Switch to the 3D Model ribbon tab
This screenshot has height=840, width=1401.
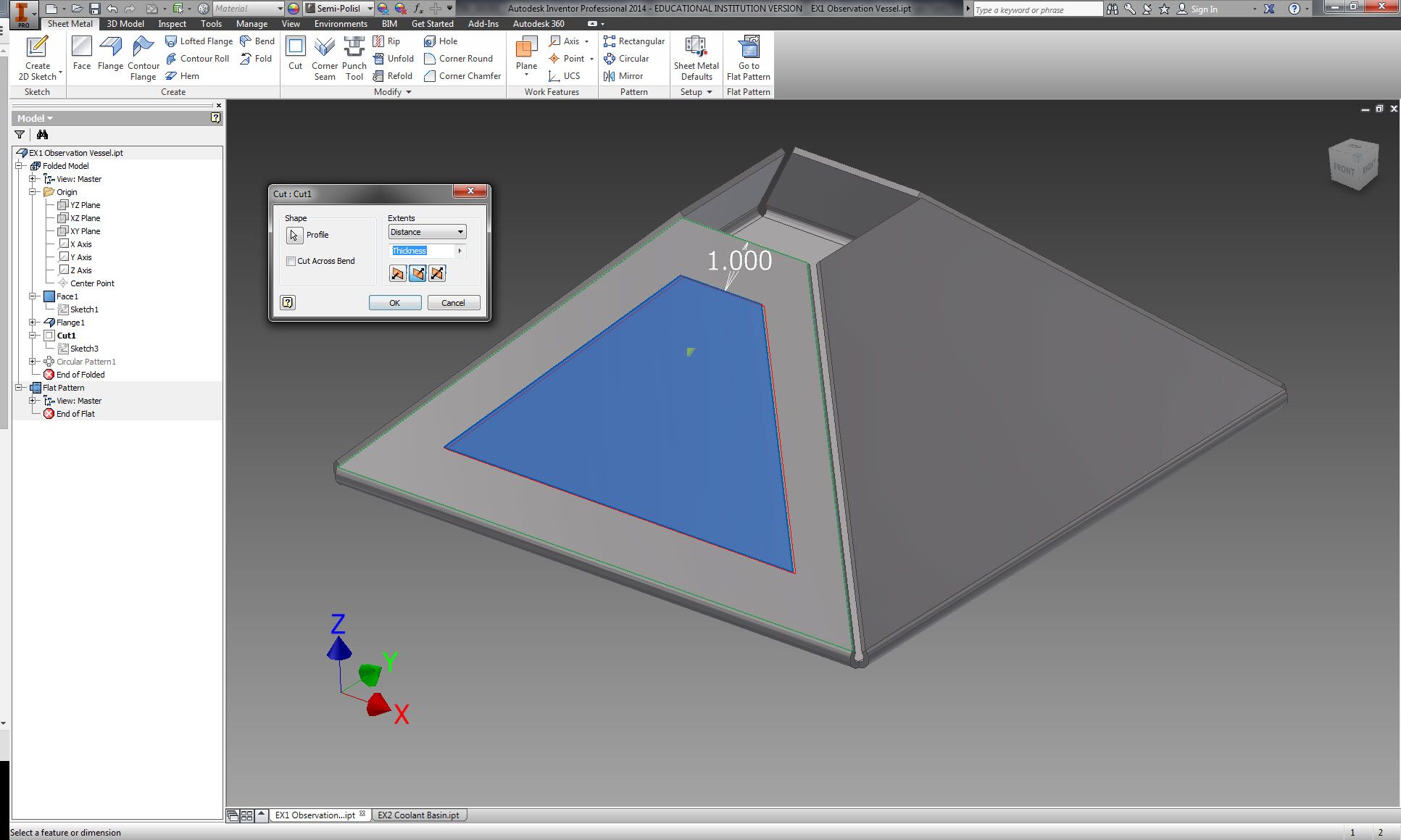tap(125, 24)
